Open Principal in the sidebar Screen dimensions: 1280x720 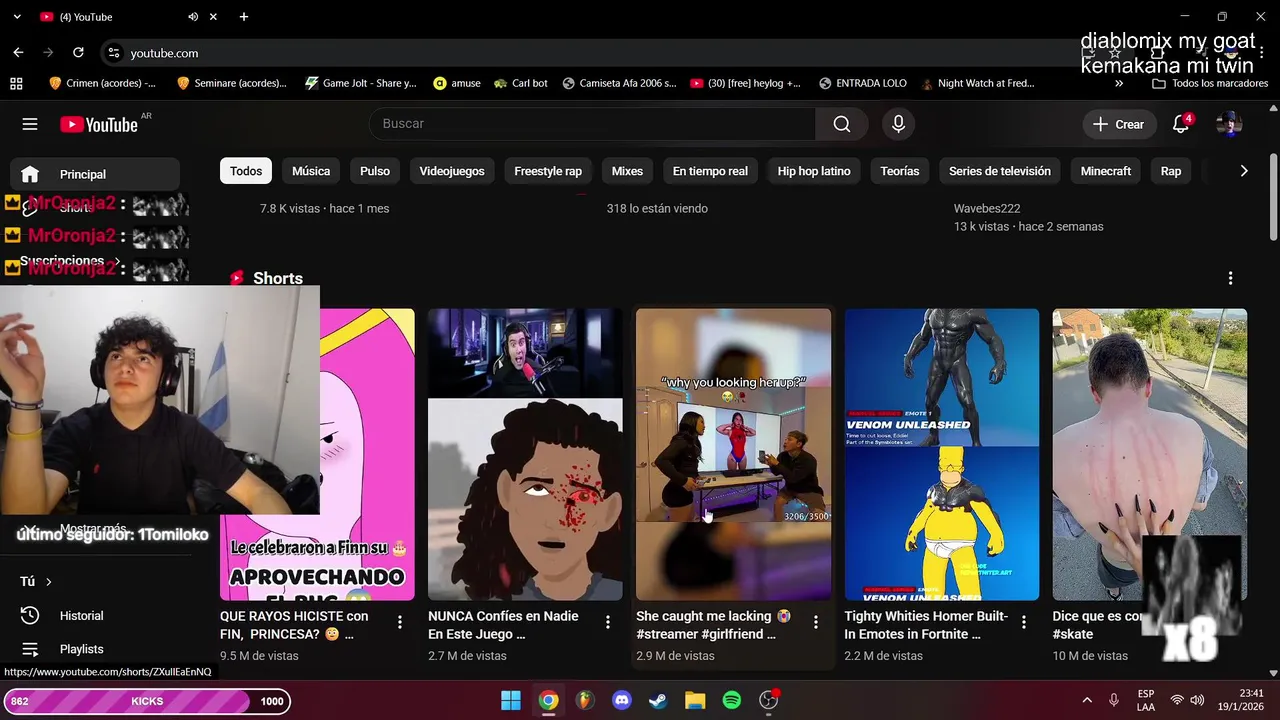click(x=95, y=174)
